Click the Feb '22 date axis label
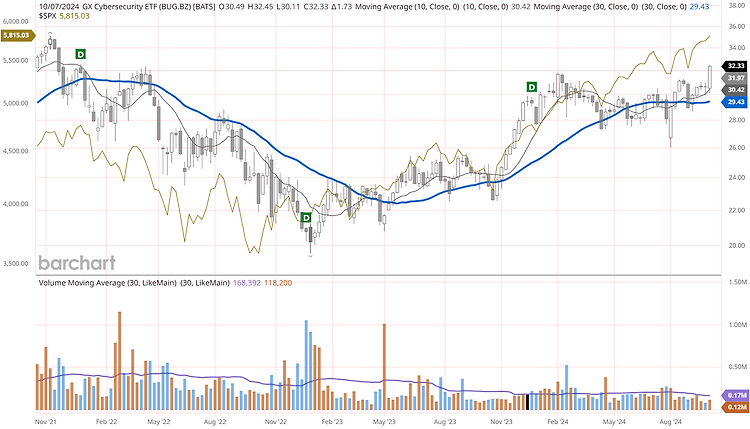750x429 pixels. (x=106, y=422)
